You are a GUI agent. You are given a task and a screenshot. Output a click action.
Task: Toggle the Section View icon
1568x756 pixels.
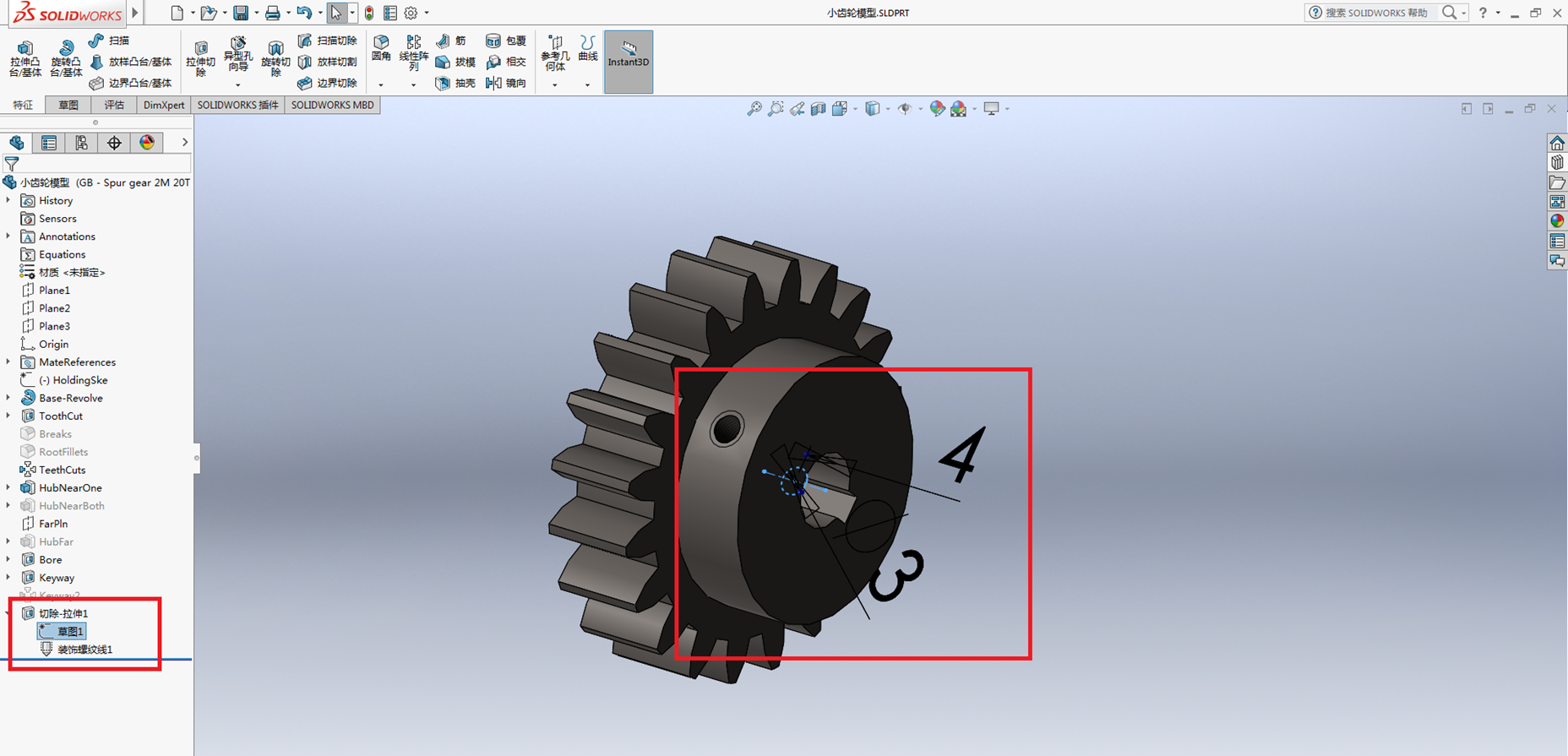click(x=818, y=108)
